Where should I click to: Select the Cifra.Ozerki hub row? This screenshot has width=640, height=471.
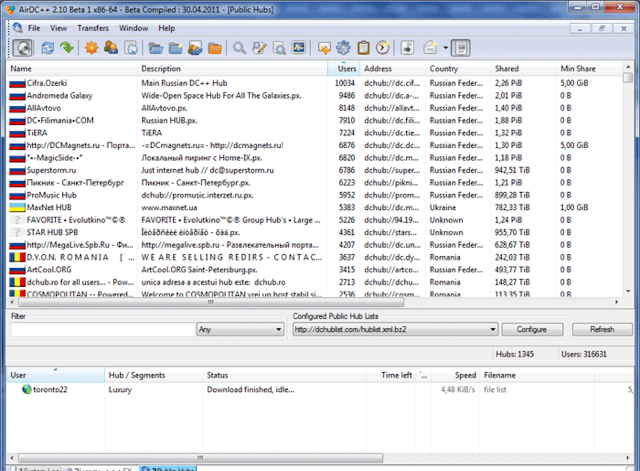pyautogui.click(x=315, y=83)
